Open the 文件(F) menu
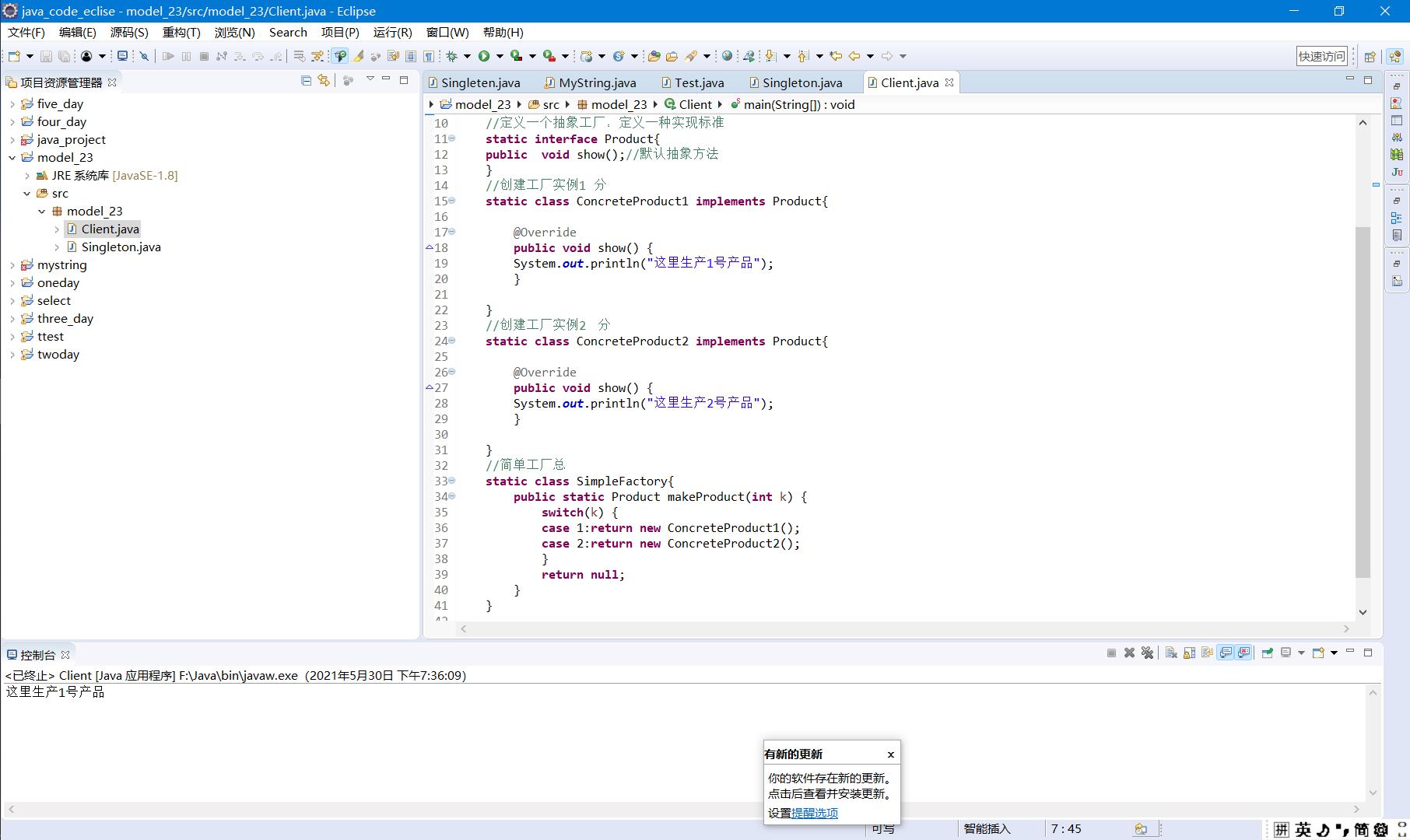 click(26, 32)
